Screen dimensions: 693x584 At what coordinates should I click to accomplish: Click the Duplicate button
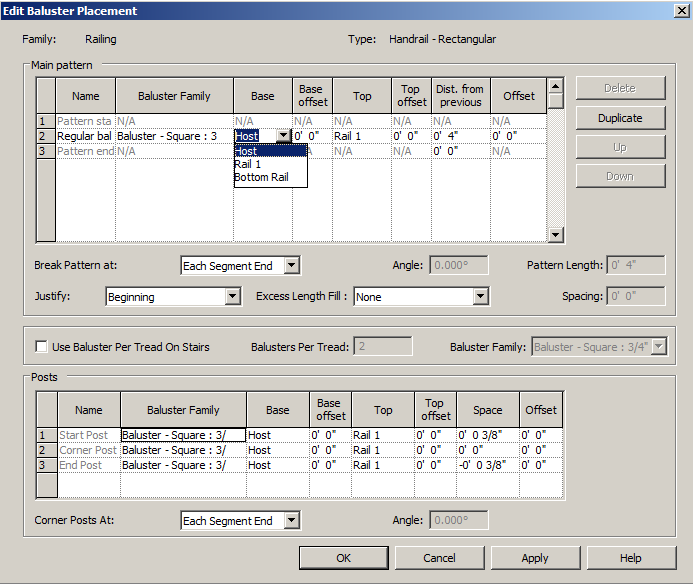(x=620, y=118)
